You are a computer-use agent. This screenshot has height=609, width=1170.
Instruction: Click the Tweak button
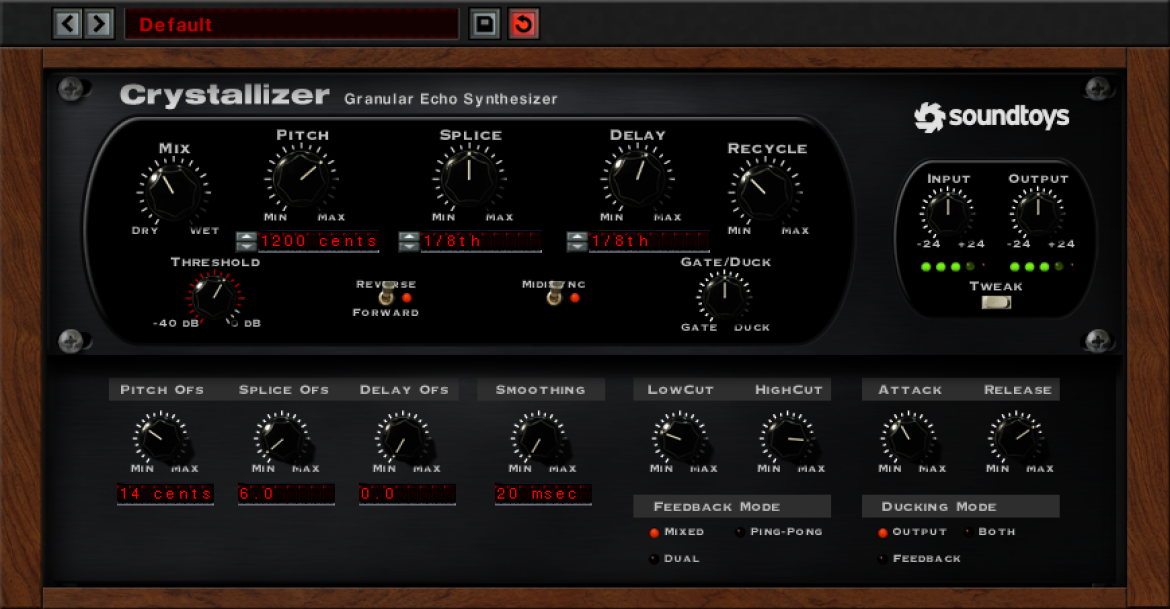coord(995,302)
